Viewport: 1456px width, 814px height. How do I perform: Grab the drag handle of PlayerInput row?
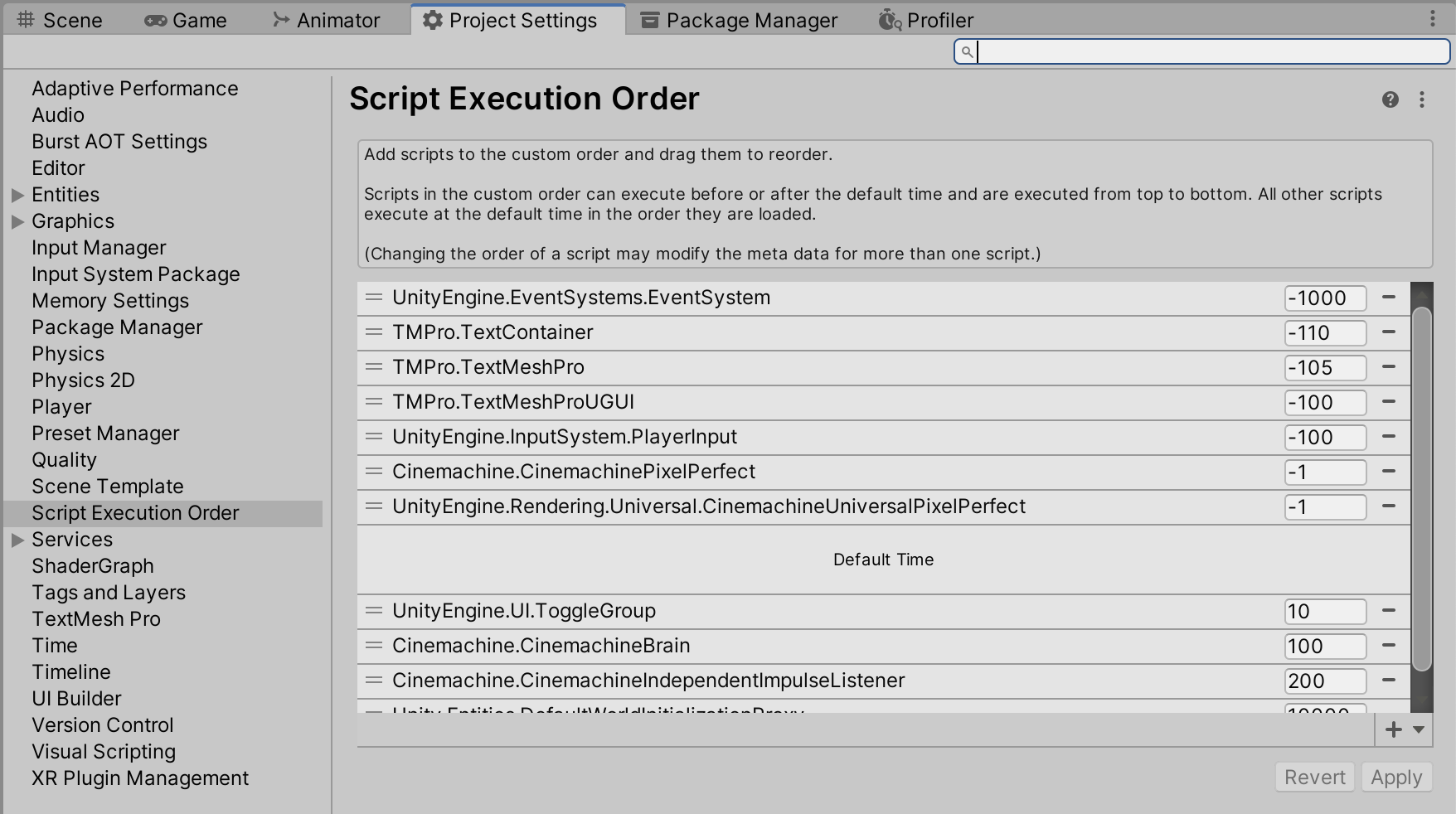(374, 436)
